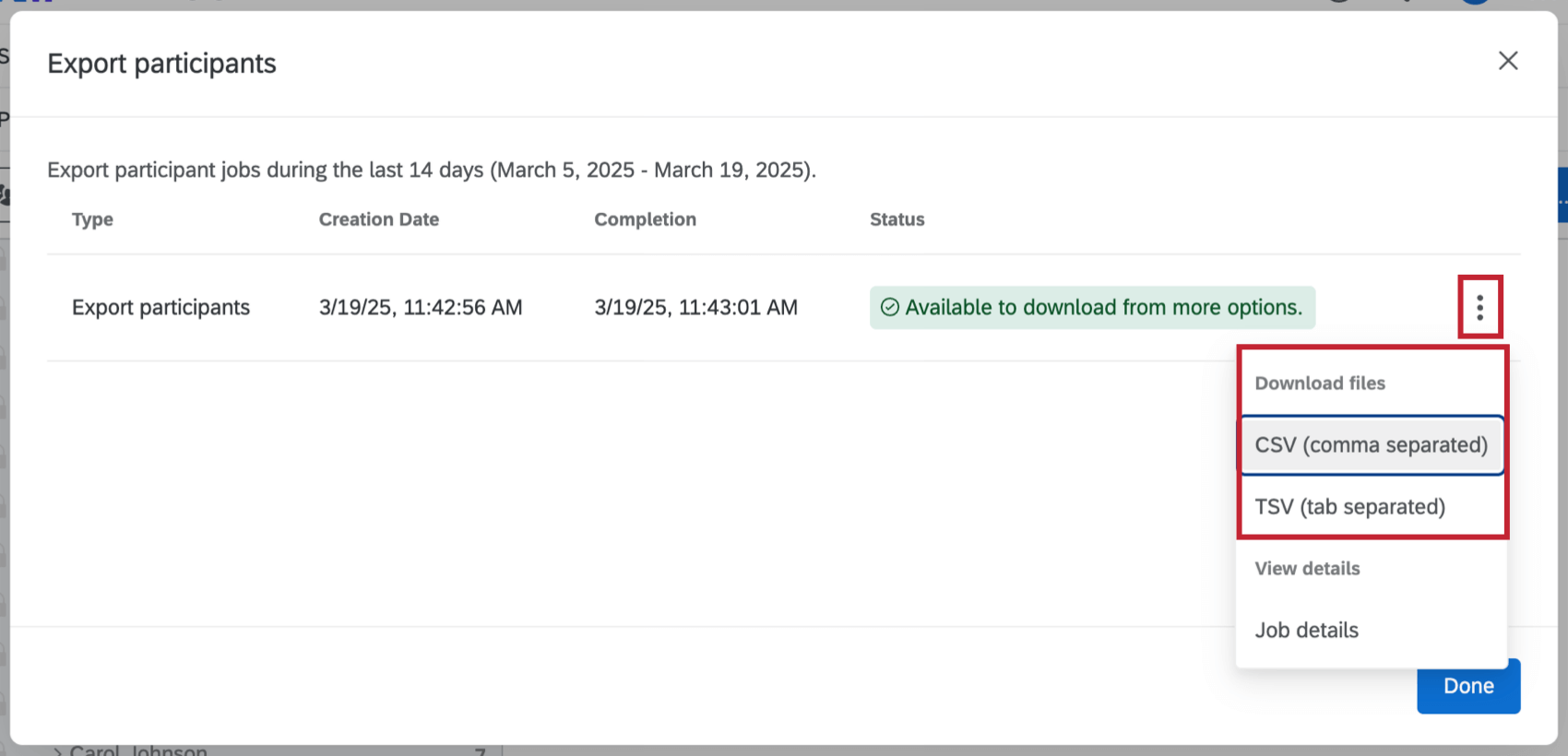Click the green checkmark status icon

pyautogui.click(x=889, y=307)
